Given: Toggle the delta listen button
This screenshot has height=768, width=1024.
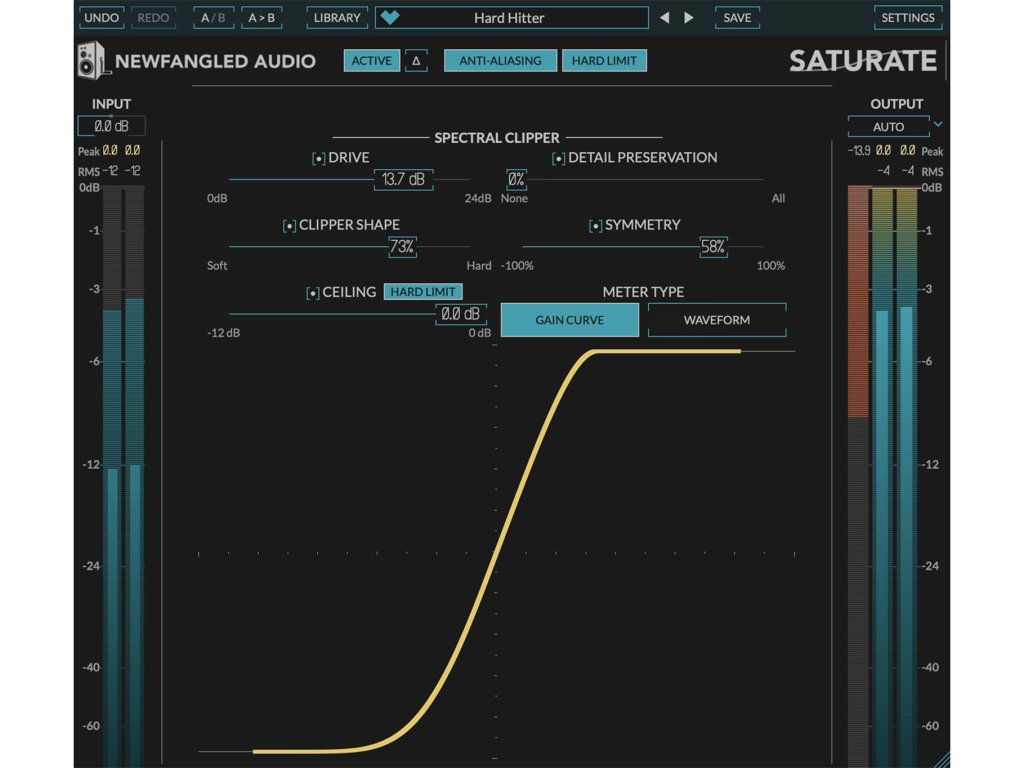Looking at the screenshot, I should 416,61.
